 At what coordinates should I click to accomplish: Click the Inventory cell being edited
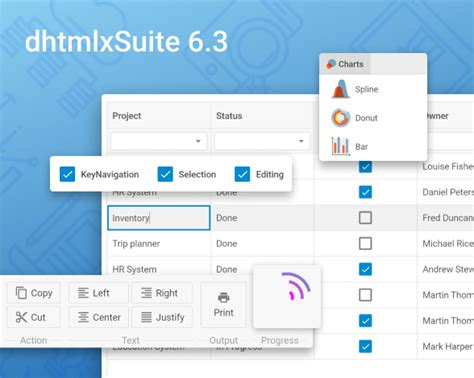(159, 218)
